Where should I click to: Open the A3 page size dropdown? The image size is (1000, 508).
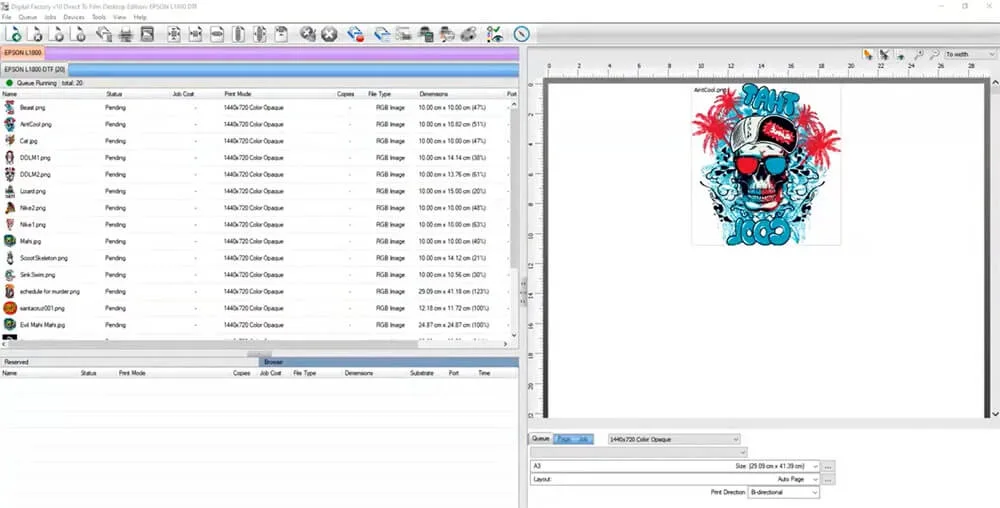tap(675, 467)
